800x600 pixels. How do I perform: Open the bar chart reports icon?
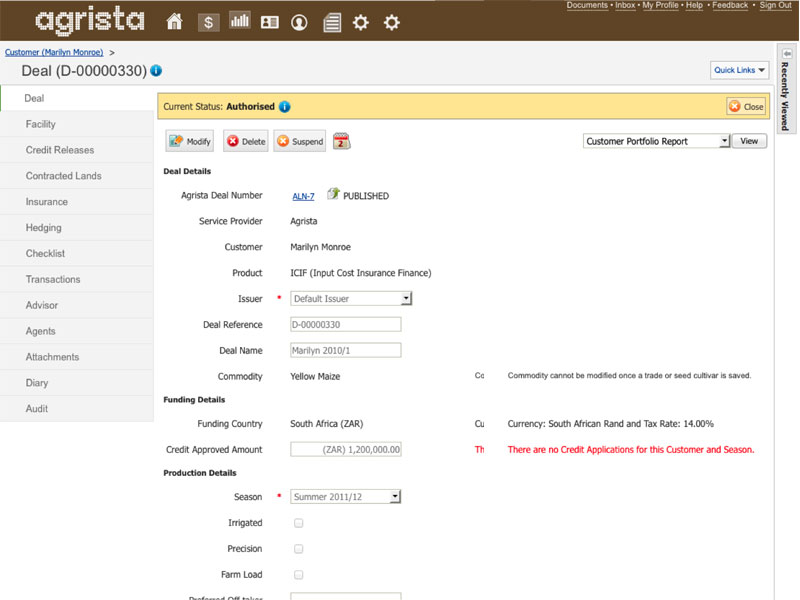pos(239,21)
